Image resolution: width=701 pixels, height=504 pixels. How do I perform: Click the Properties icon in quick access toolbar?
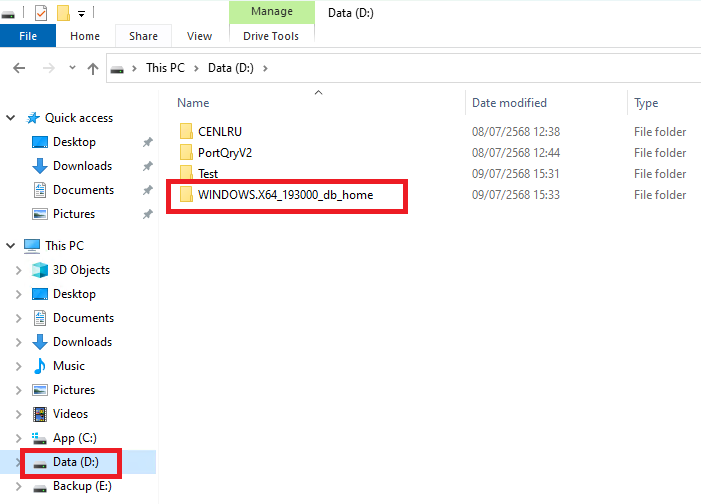[x=41, y=13]
